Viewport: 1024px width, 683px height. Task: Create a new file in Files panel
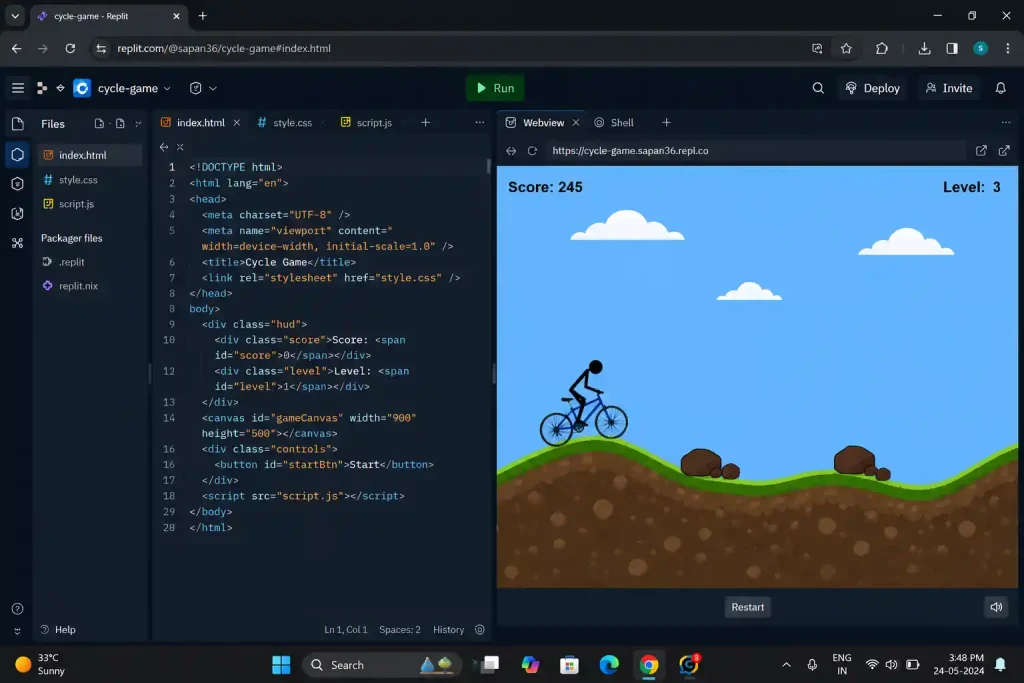coord(99,123)
